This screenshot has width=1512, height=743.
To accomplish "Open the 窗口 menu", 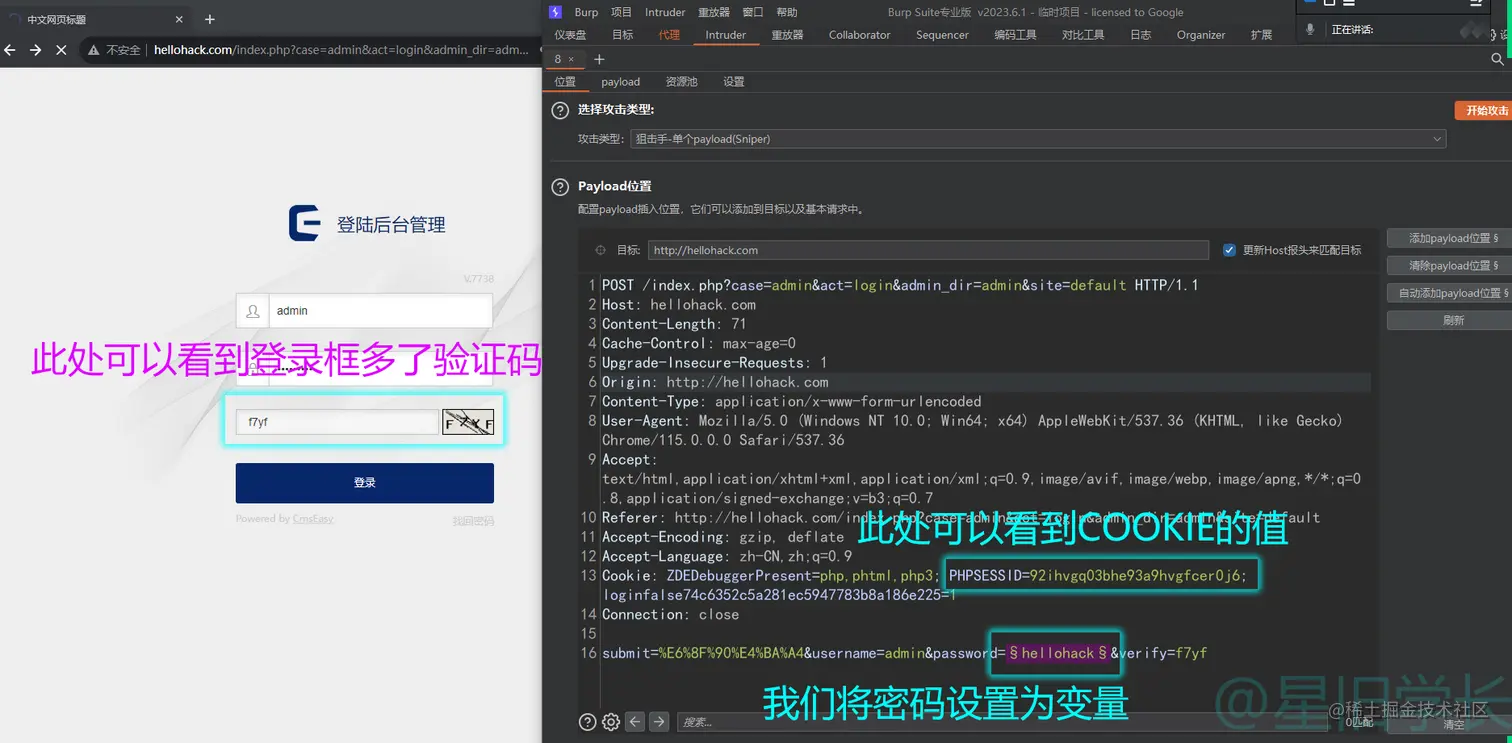I will coord(753,12).
